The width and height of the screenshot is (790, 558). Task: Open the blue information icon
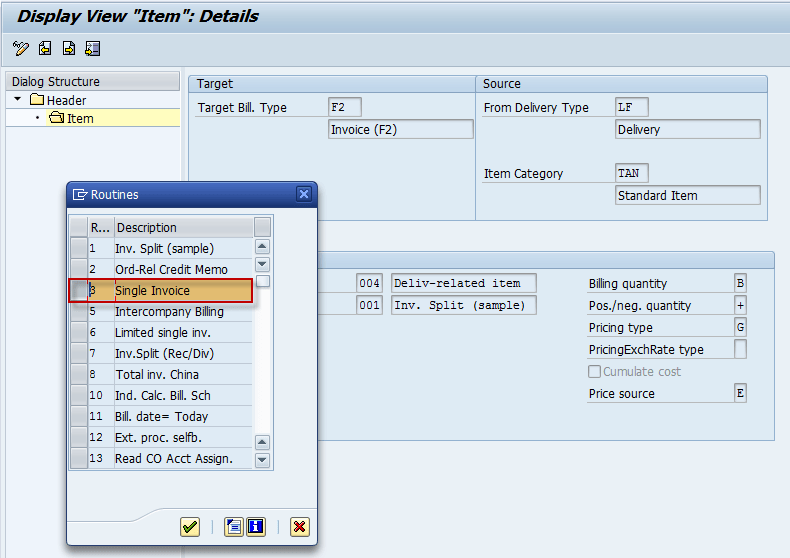pyautogui.click(x=256, y=527)
